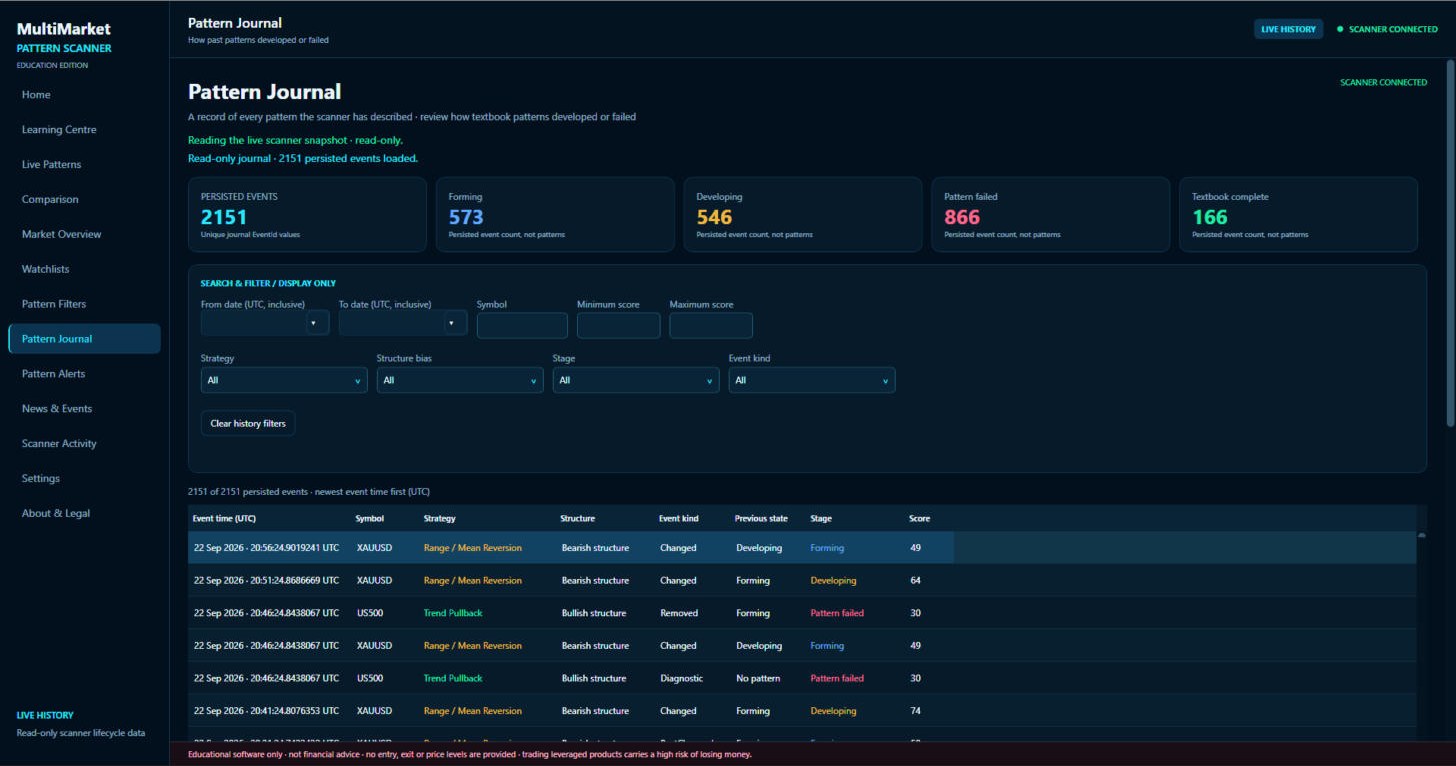1456x766 pixels.
Task: Sort by Event kind column header
Action: point(678,518)
